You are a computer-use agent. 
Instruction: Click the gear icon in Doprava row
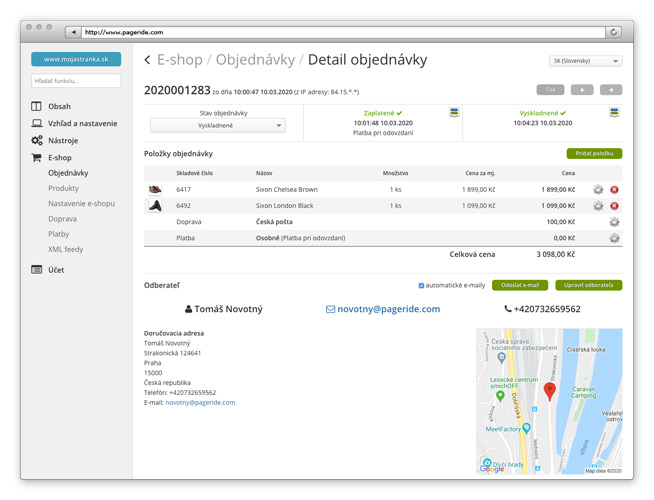[614, 222]
